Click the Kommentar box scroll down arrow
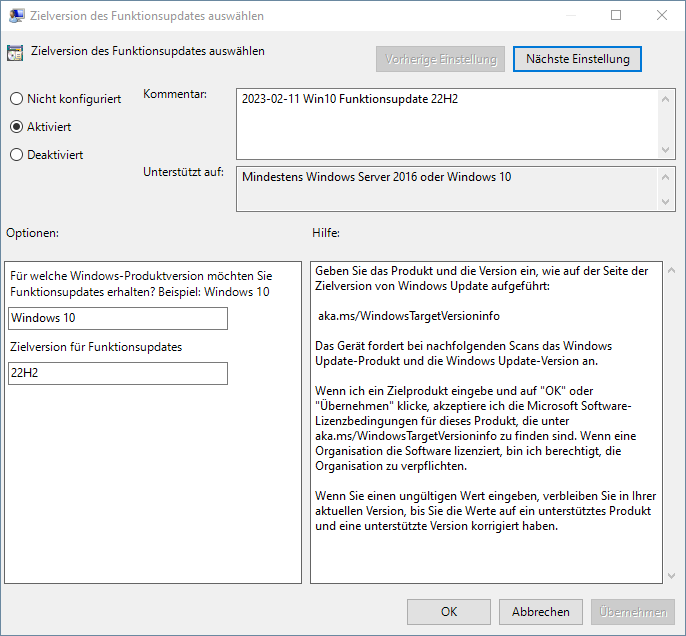The width and height of the screenshot is (686, 636). 665,150
